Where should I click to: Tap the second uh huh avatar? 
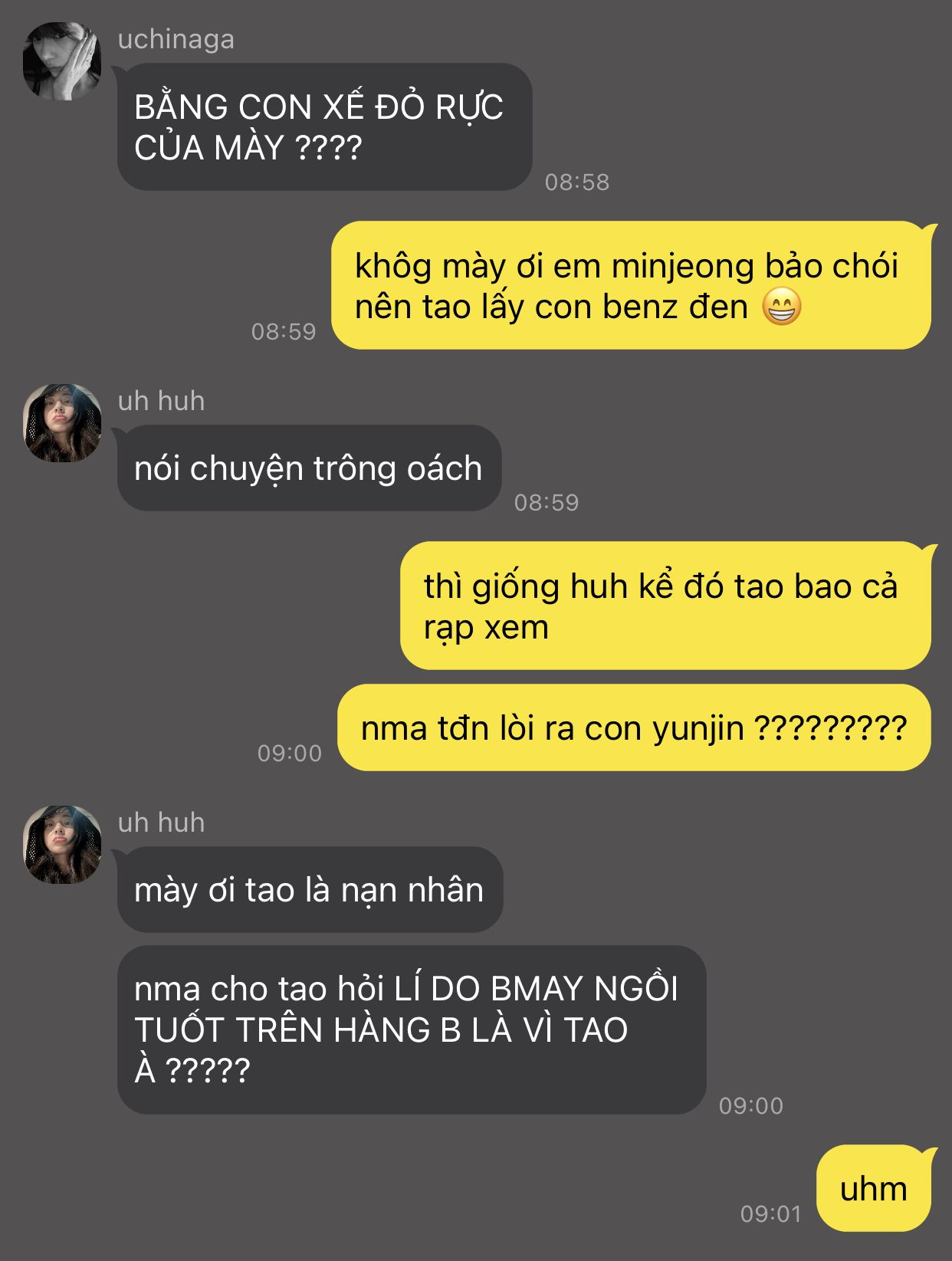coord(62,845)
